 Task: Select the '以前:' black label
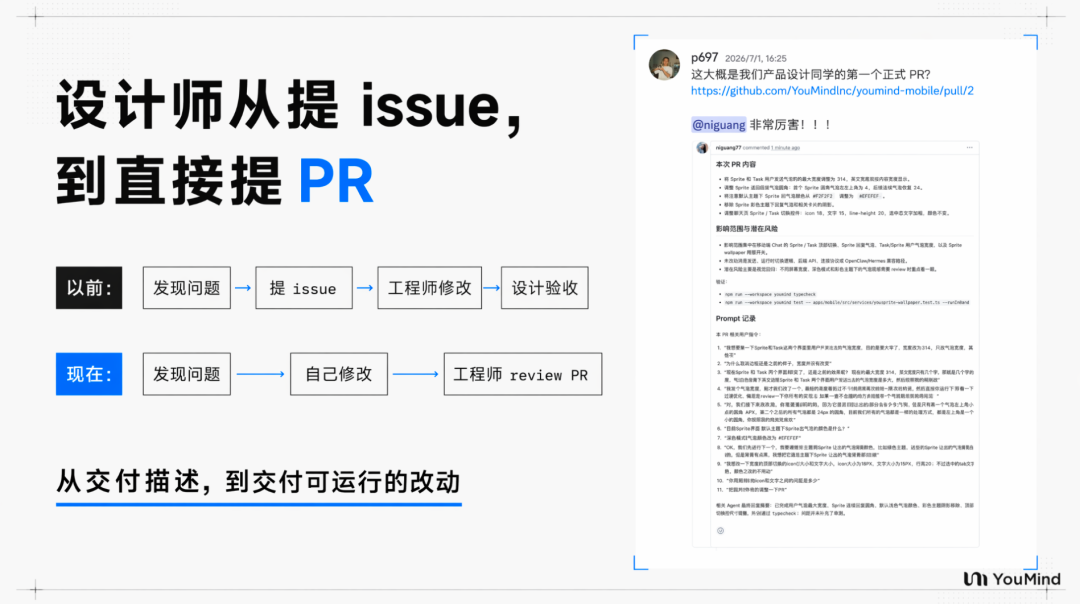[x=89, y=288]
